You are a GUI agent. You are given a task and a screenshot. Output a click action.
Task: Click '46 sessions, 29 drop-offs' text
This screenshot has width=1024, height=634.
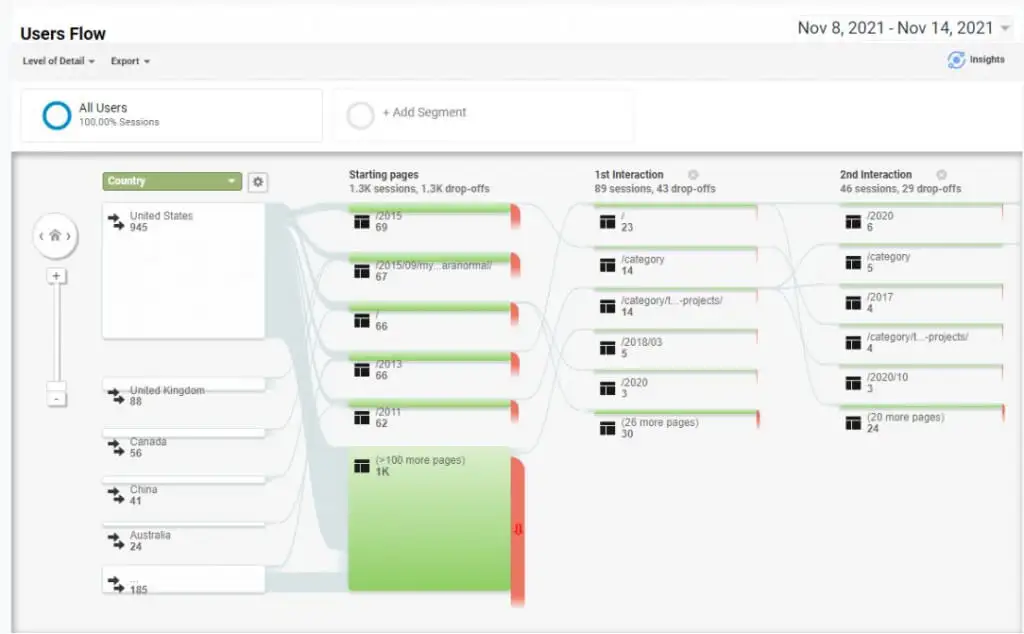pyautogui.click(x=900, y=189)
